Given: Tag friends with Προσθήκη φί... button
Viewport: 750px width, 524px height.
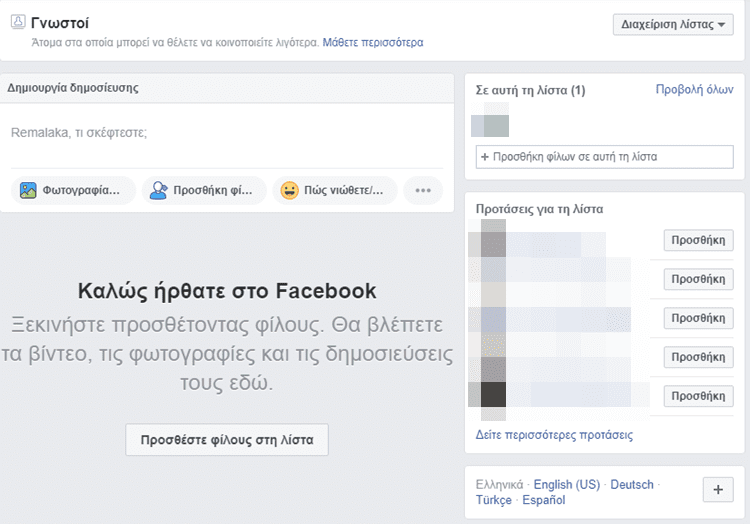Looking at the screenshot, I should point(204,190).
